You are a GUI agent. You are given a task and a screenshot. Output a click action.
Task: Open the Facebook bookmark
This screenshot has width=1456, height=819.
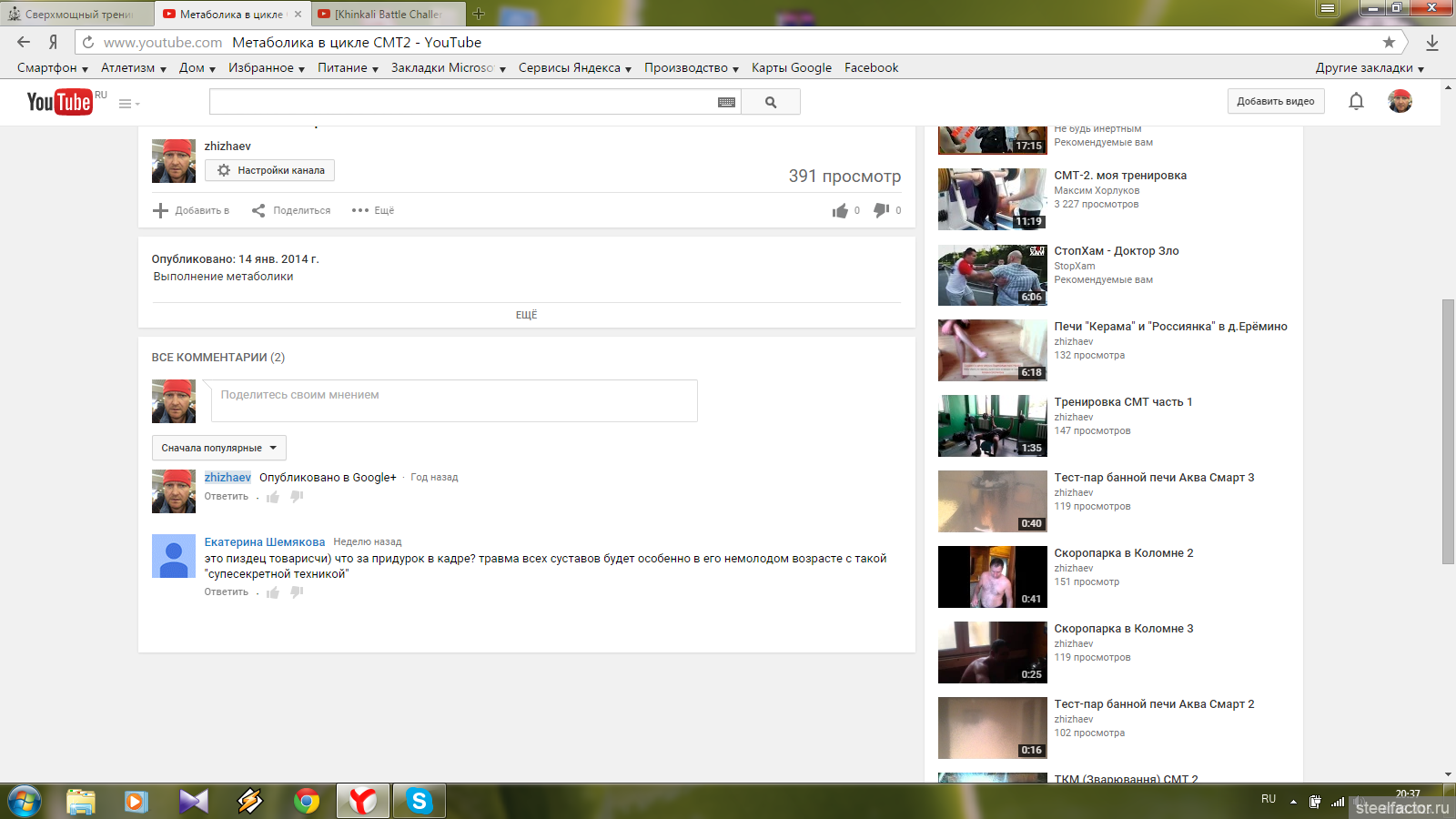pyautogui.click(x=871, y=68)
